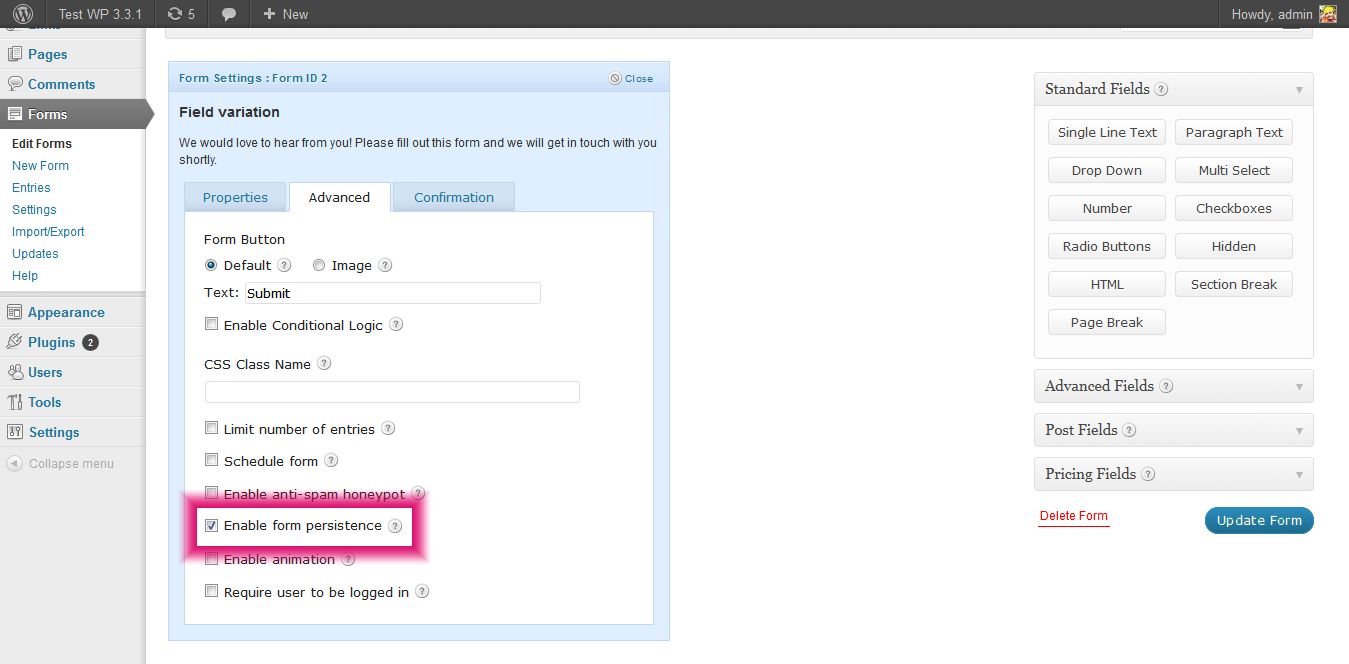The width and height of the screenshot is (1349, 664).
Task: Add Paragraph Text field
Action: click(1234, 132)
